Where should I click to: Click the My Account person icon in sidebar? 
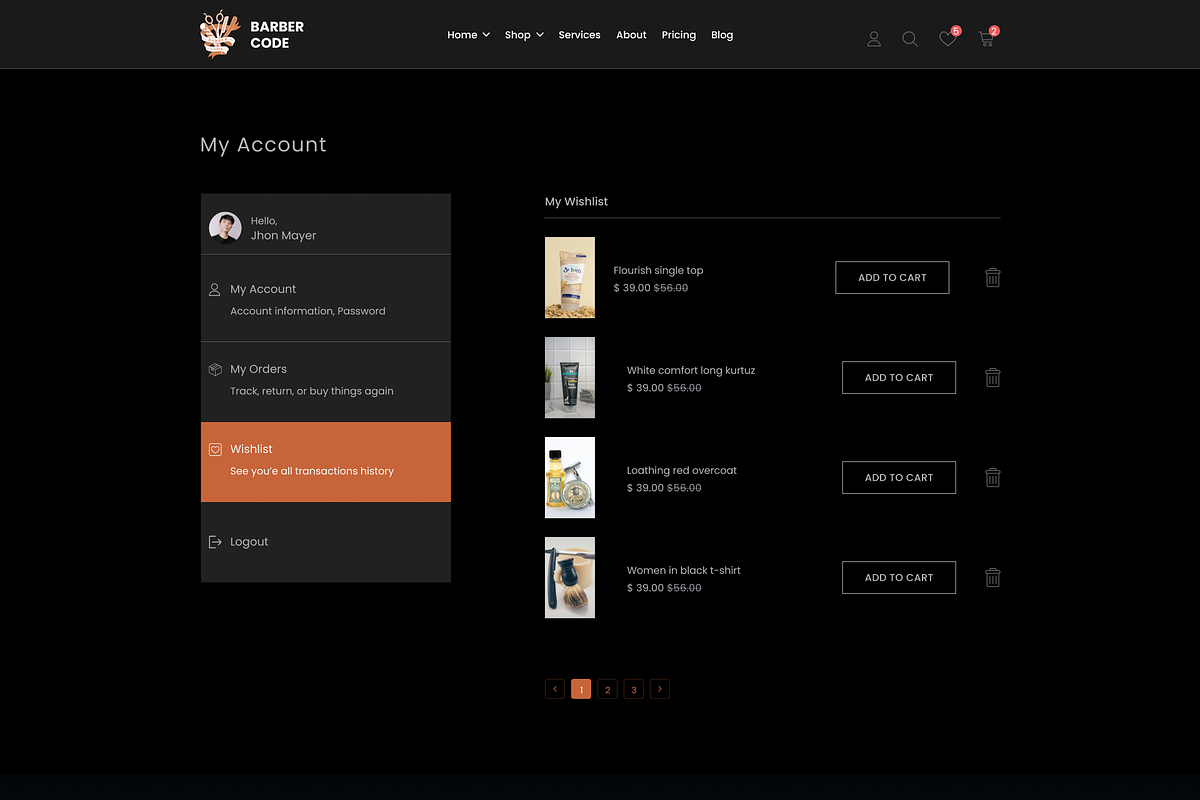pos(214,290)
